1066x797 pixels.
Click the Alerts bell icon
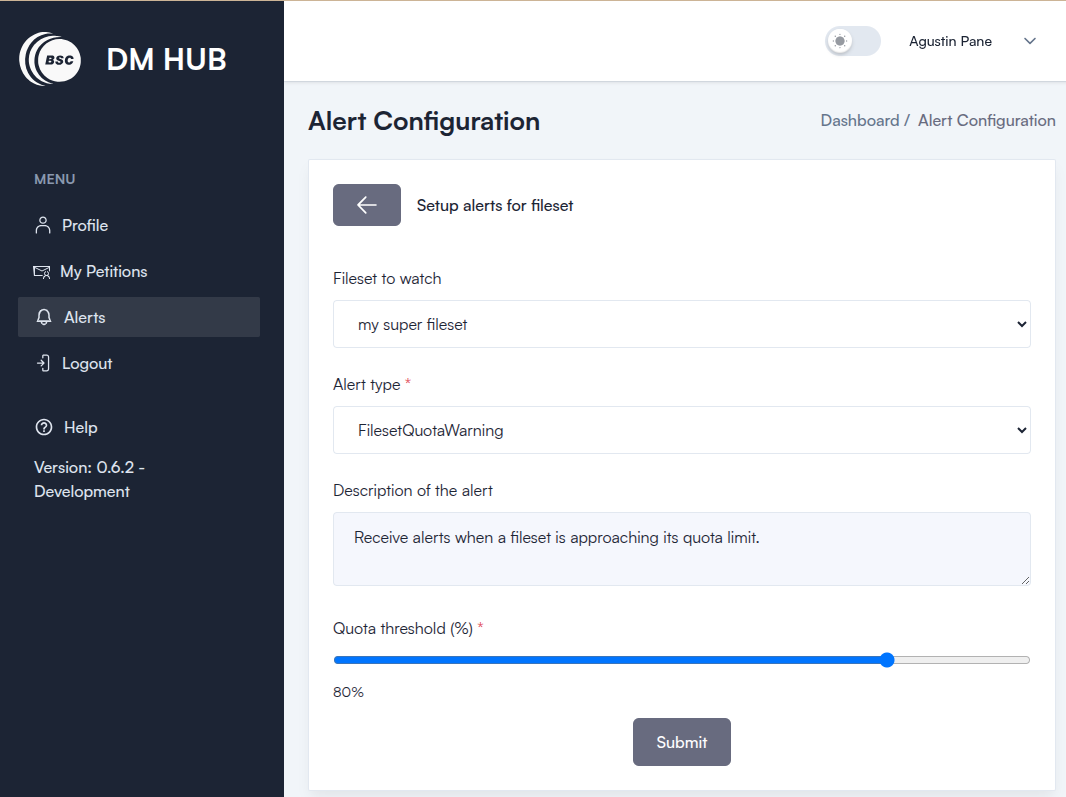[x=44, y=318]
